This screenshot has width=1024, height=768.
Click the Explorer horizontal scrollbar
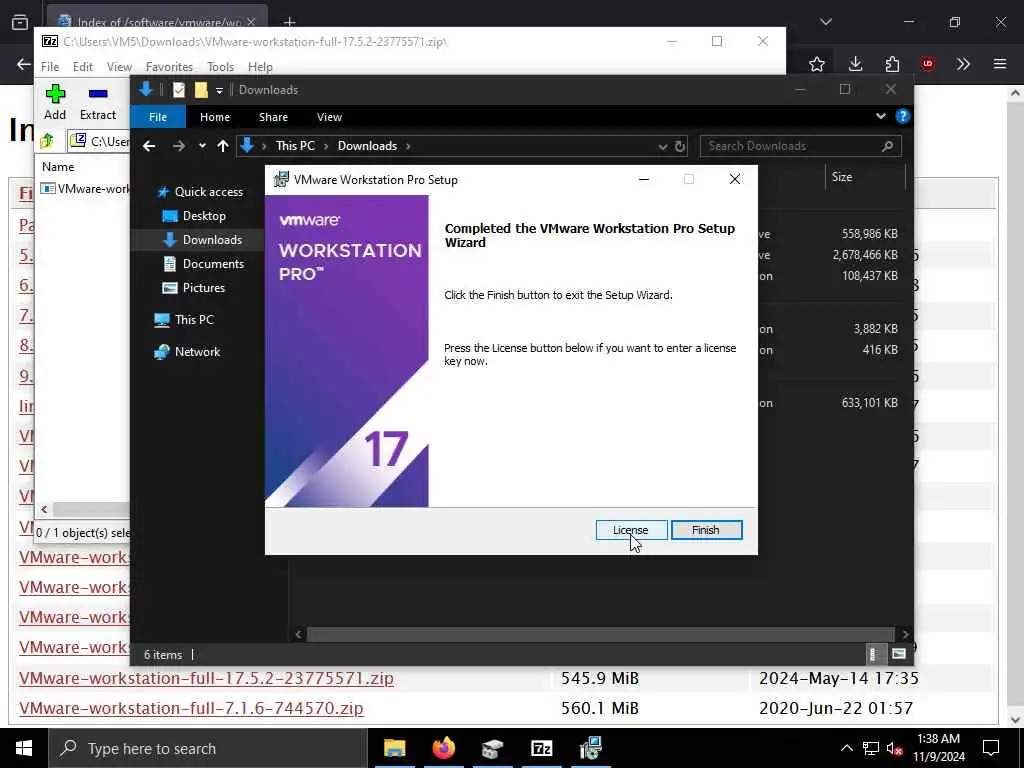point(600,634)
